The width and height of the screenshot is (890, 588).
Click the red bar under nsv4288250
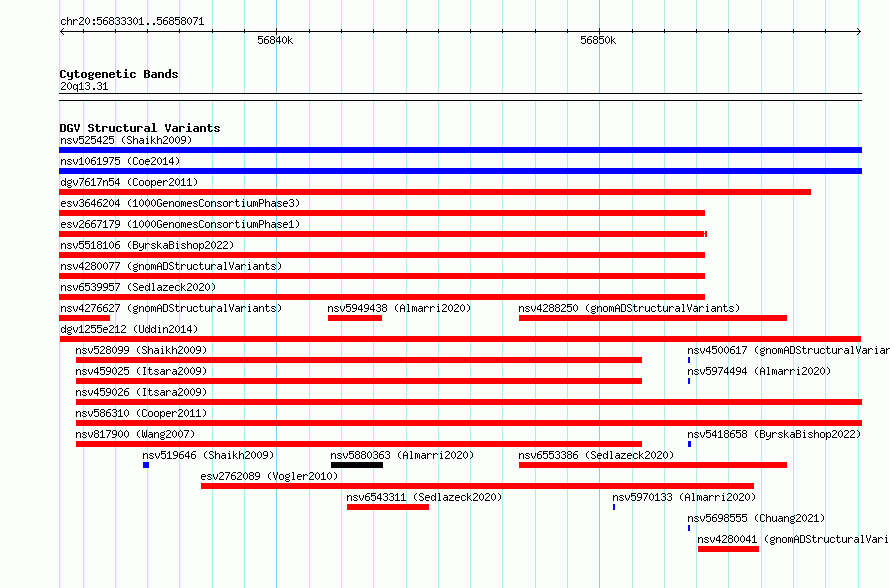point(653,318)
